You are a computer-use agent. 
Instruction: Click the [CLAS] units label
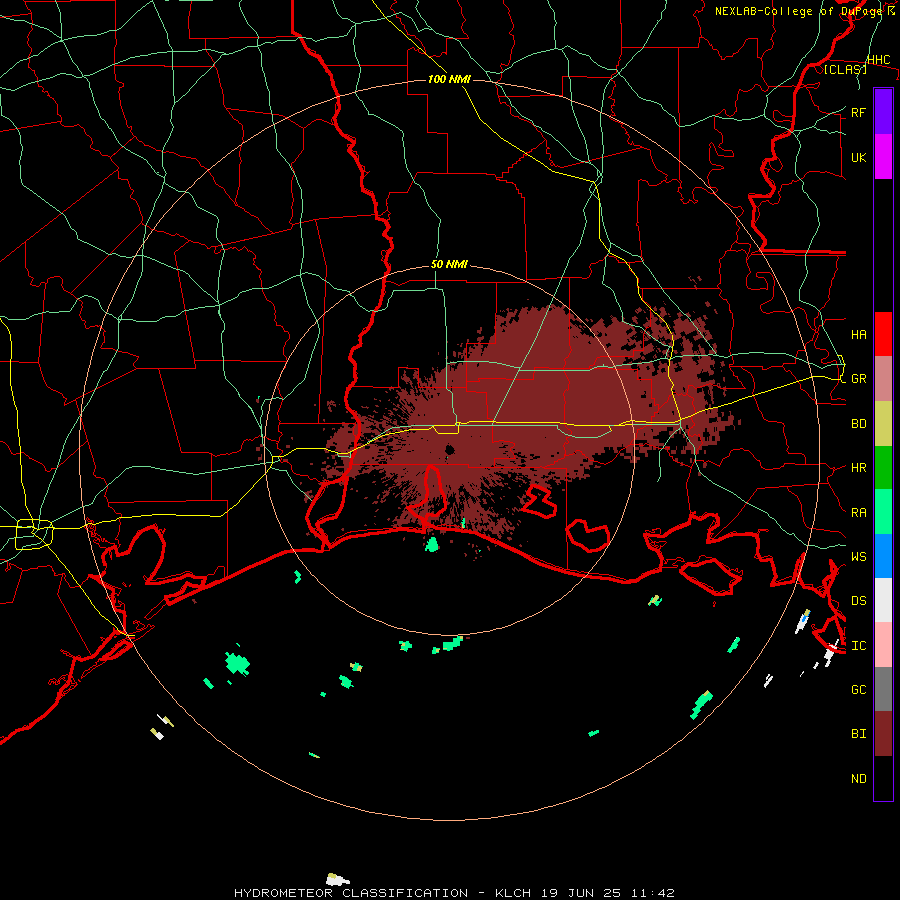point(845,69)
